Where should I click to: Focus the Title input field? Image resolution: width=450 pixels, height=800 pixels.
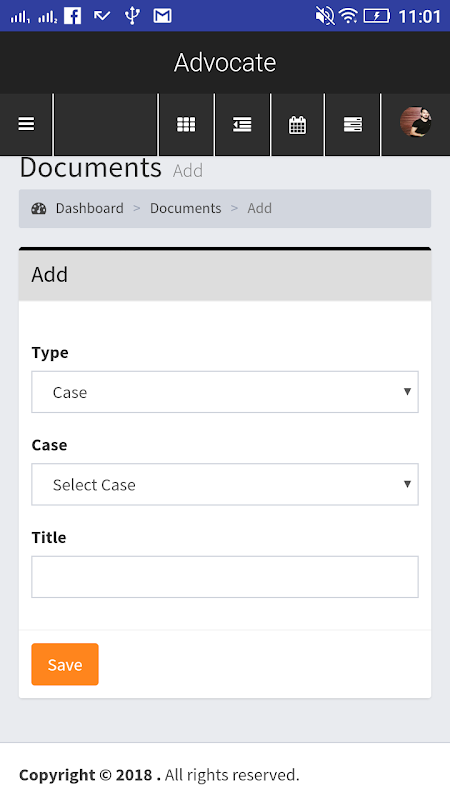(x=225, y=577)
